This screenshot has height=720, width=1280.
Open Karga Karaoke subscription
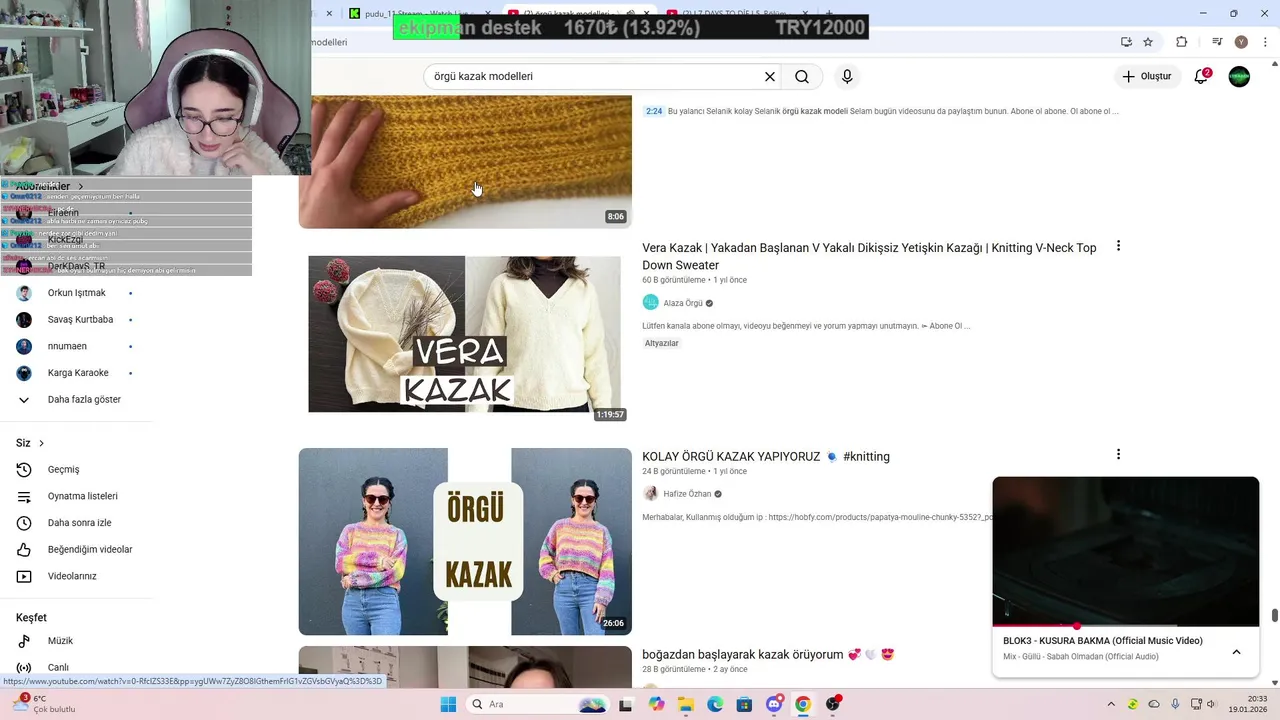tap(76, 373)
